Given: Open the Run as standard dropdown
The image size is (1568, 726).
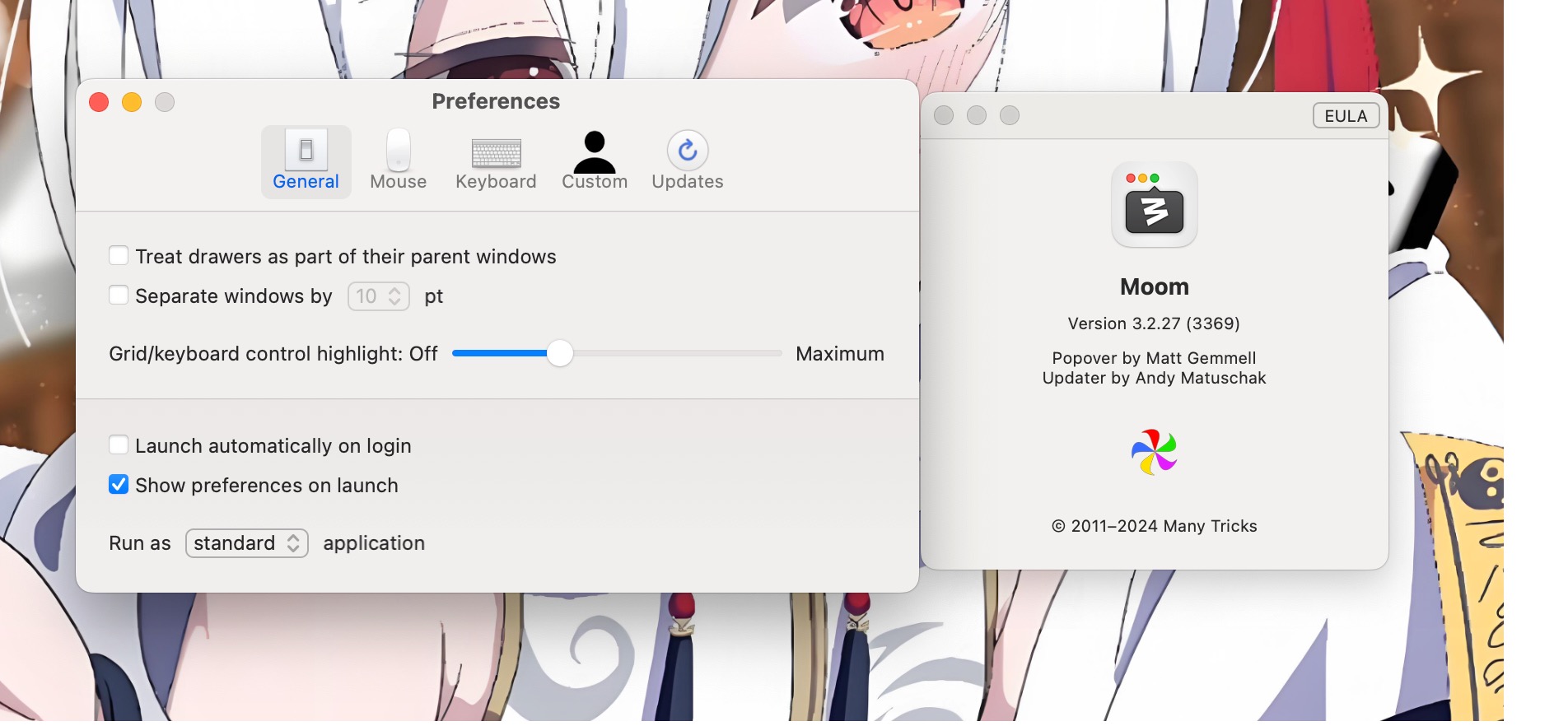Looking at the screenshot, I should pos(247,543).
